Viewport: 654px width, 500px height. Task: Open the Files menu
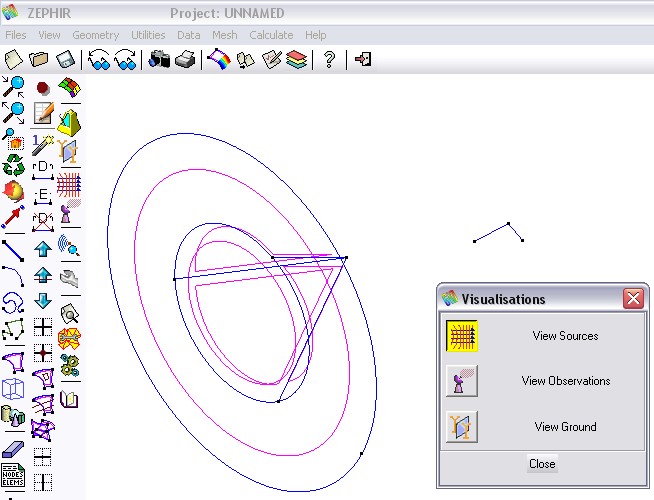15,35
